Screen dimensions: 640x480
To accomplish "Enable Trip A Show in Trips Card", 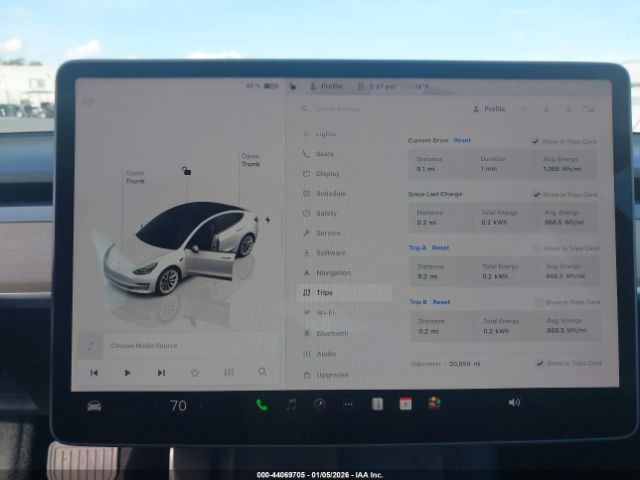I will pyautogui.click(x=538, y=248).
